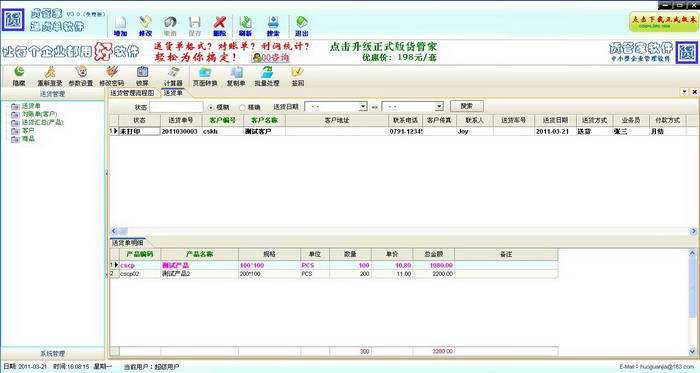Screen dimensions: 700x373
Task: Click the app logo in top-left corner
Action: click(x=13, y=20)
